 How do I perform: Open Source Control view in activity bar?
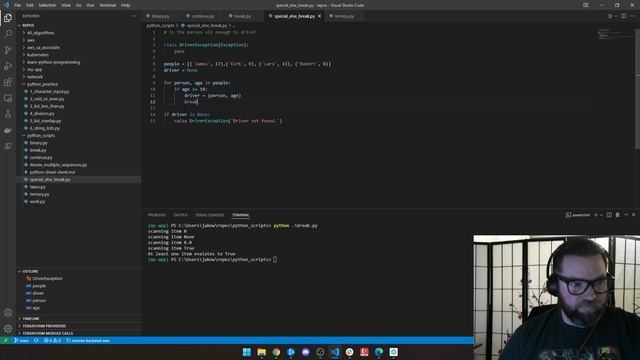point(8,50)
